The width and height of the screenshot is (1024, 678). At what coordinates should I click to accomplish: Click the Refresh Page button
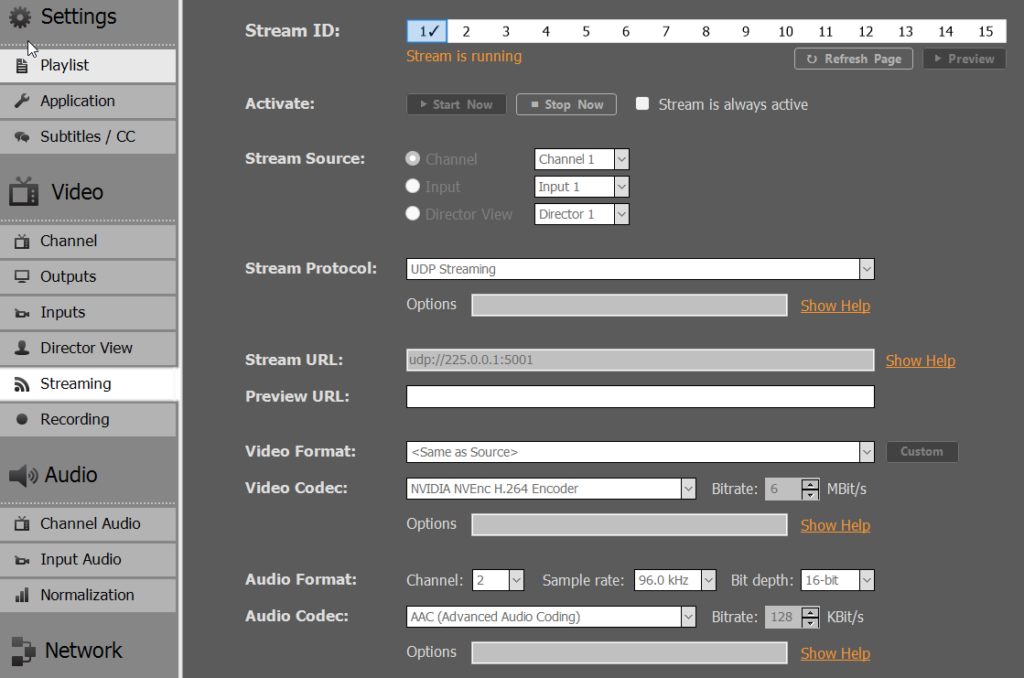pos(853,58)
